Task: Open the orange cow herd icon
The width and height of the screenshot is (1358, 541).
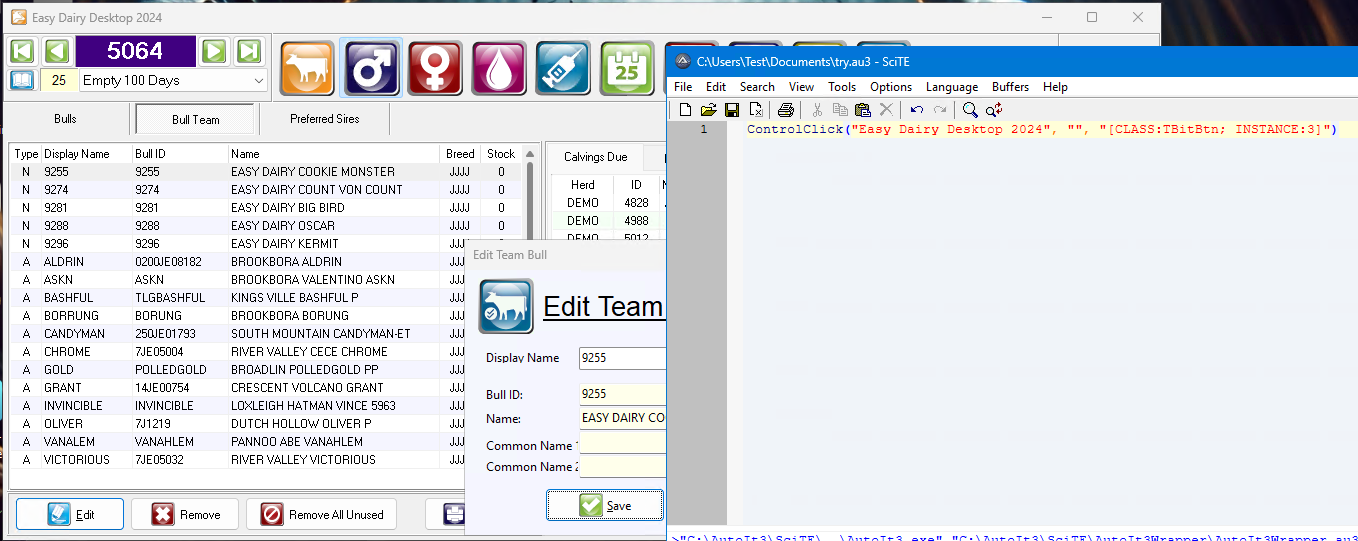Action: click(x=307, y=68)
